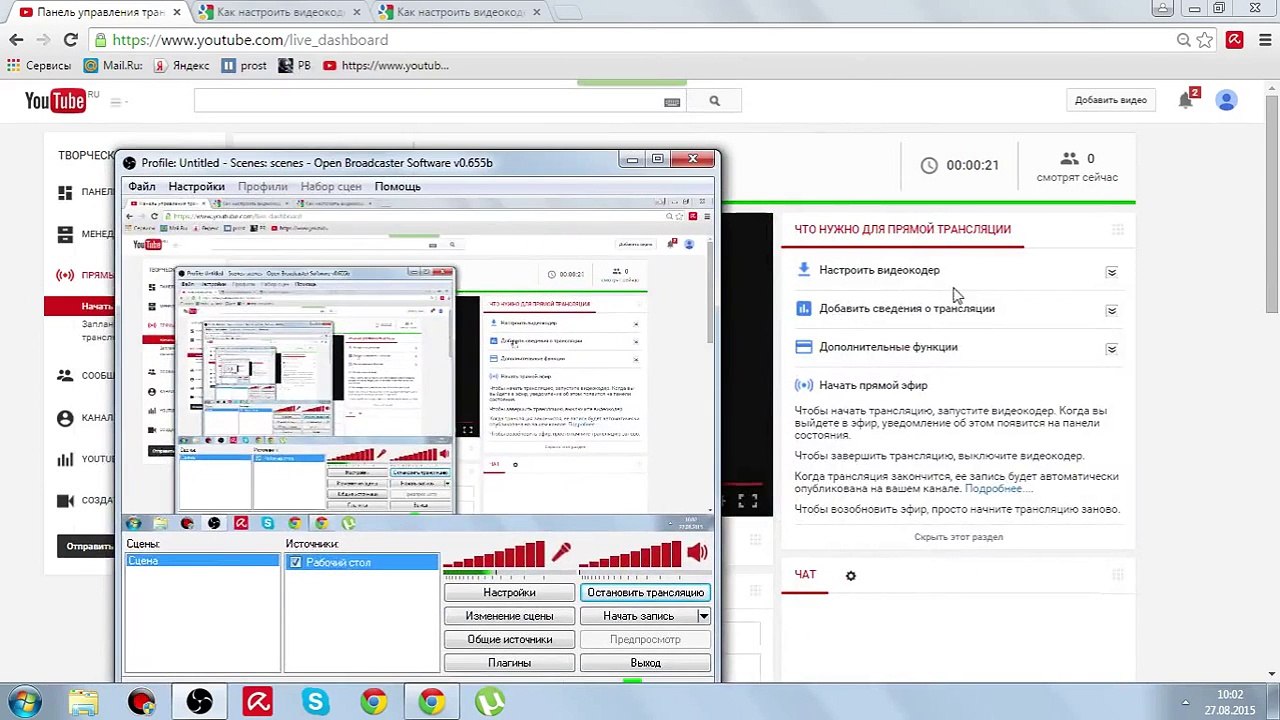The width and height of the screenshot is (1280, 720).
Task: Expand Настроить видеокодер section
Action: 1111,272
